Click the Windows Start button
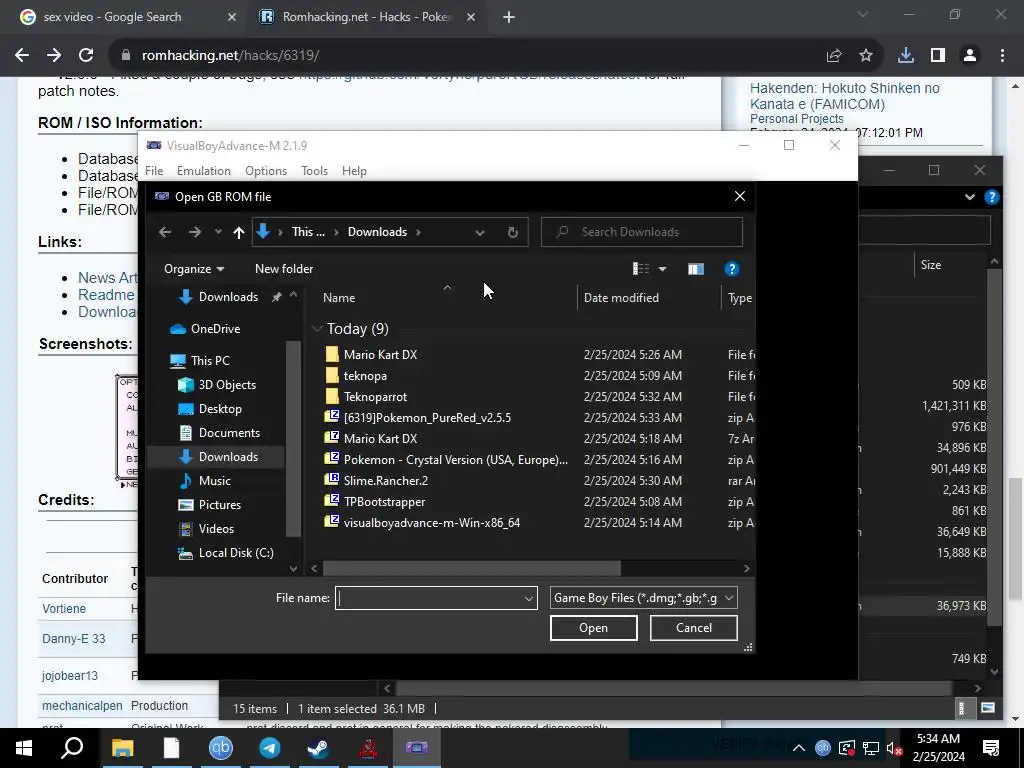 tap(24, 748)
